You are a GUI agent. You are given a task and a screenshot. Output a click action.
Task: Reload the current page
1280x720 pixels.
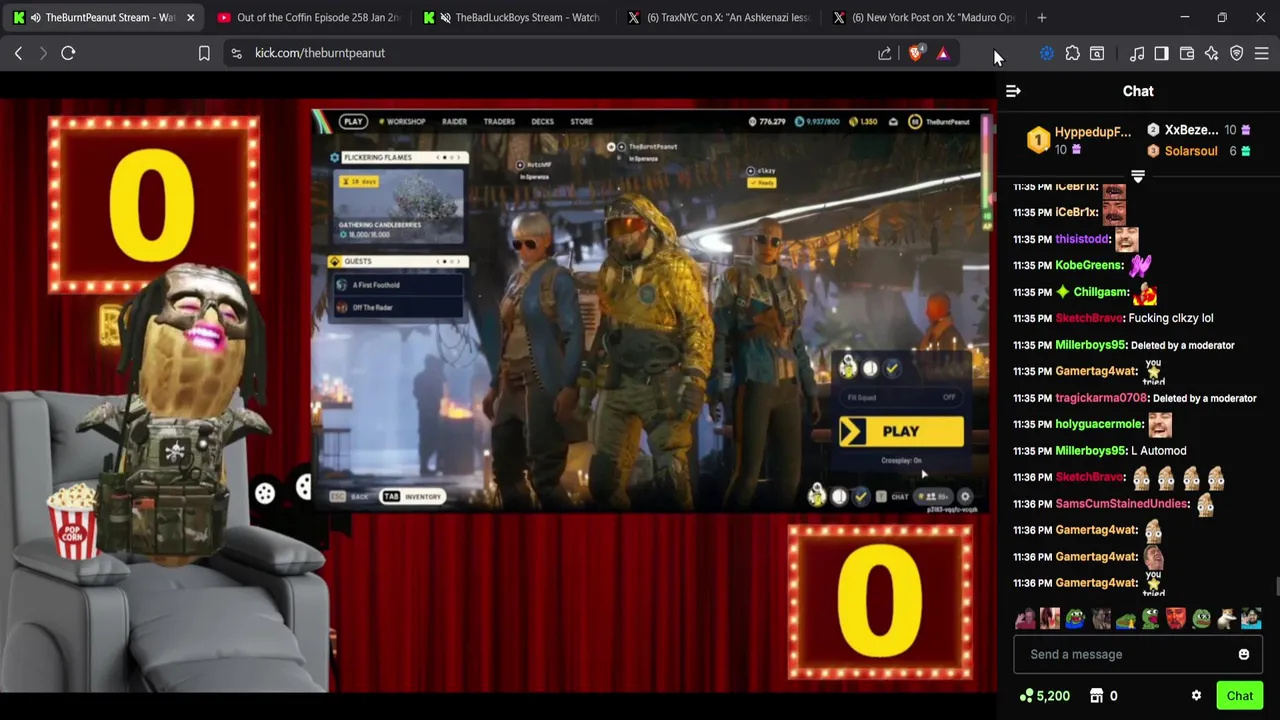(x=68, y=53)
